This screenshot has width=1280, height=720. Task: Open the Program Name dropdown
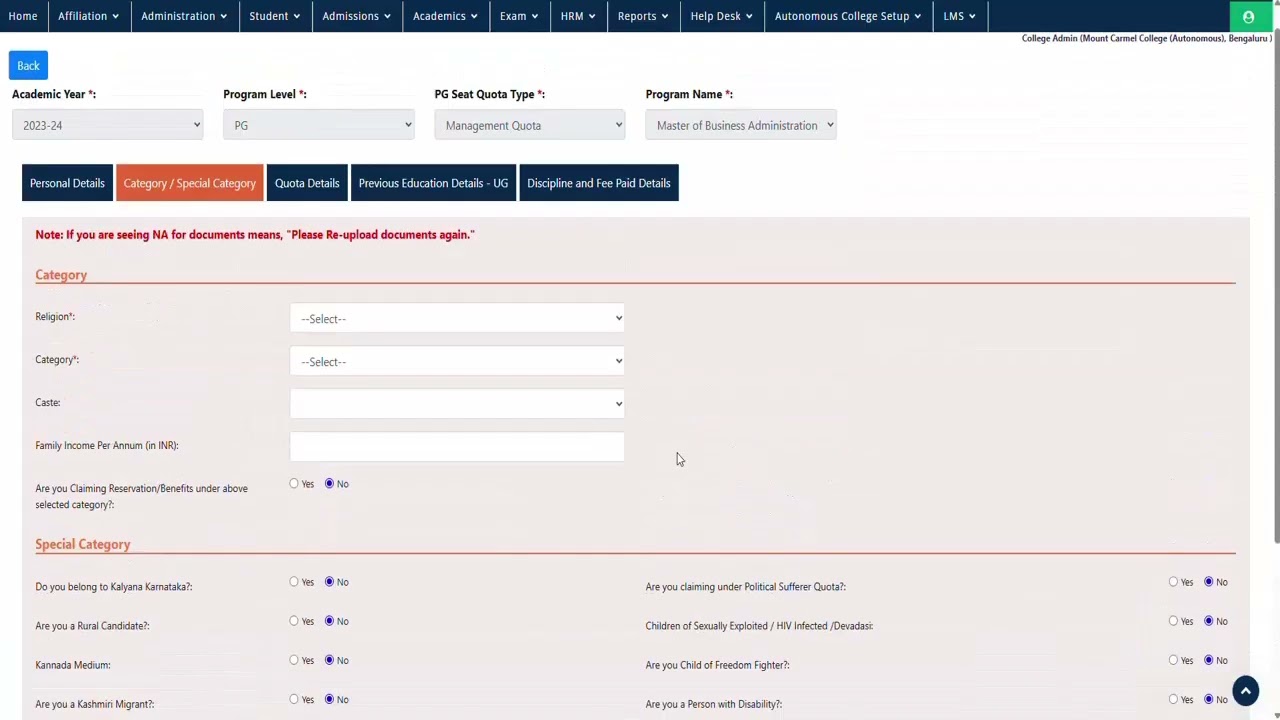click(741, 125)
